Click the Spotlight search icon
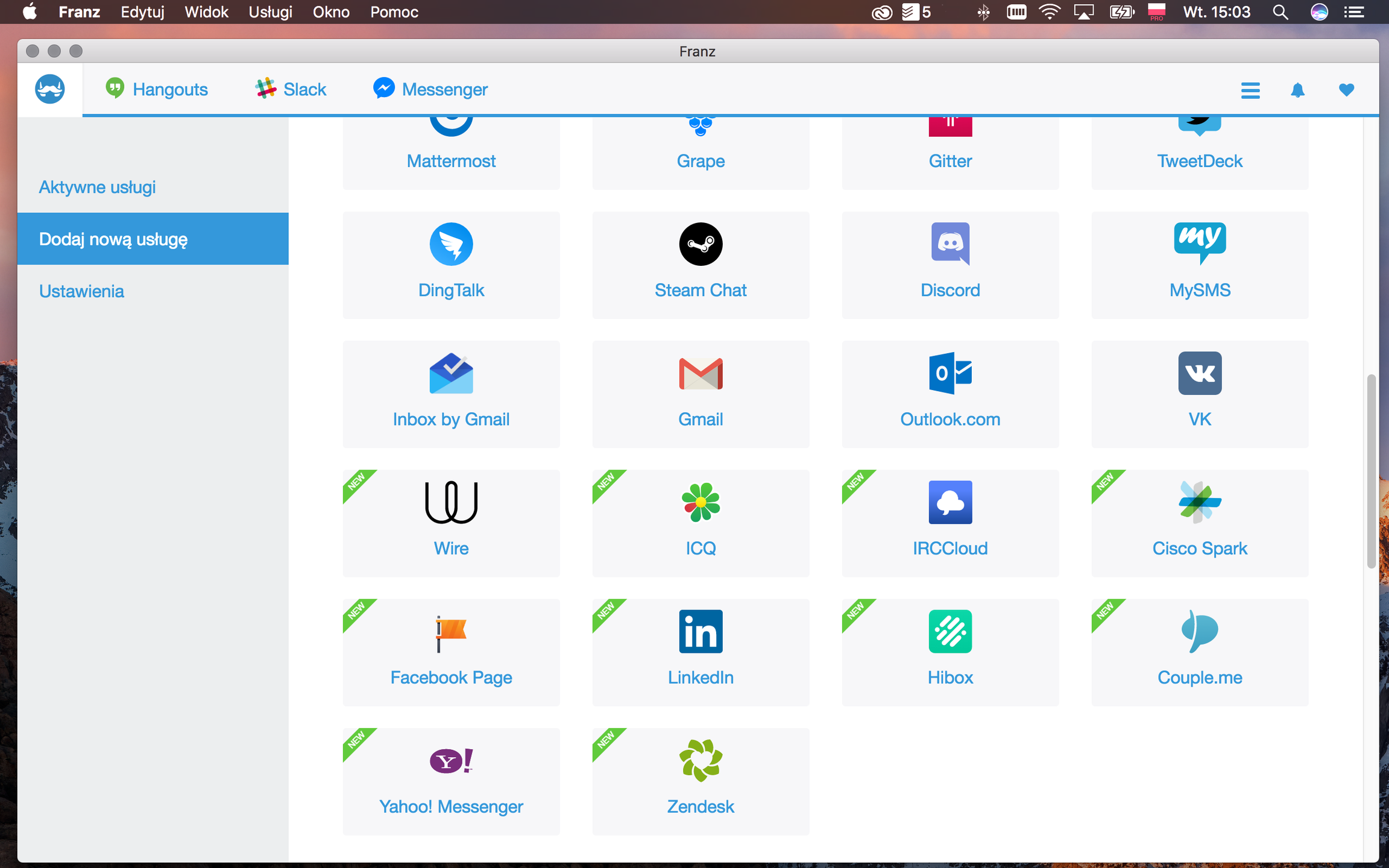 tap(1280, 12)
